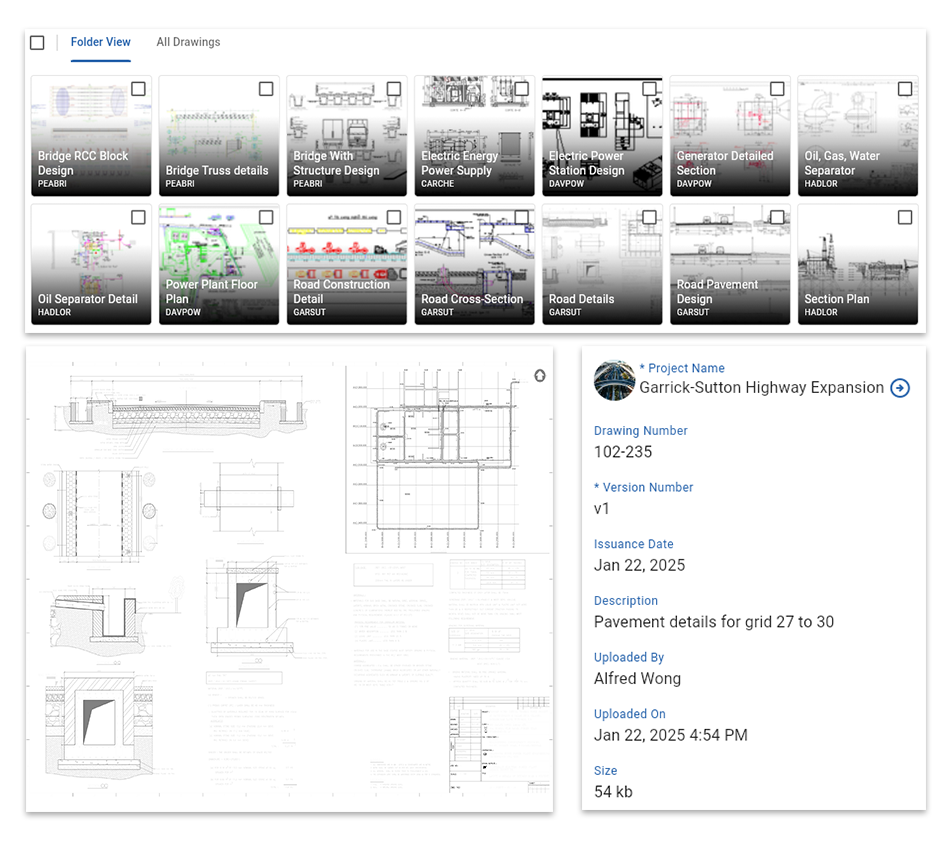Click the project avatar image
946x859 pixels.
[x=614, y=381]
